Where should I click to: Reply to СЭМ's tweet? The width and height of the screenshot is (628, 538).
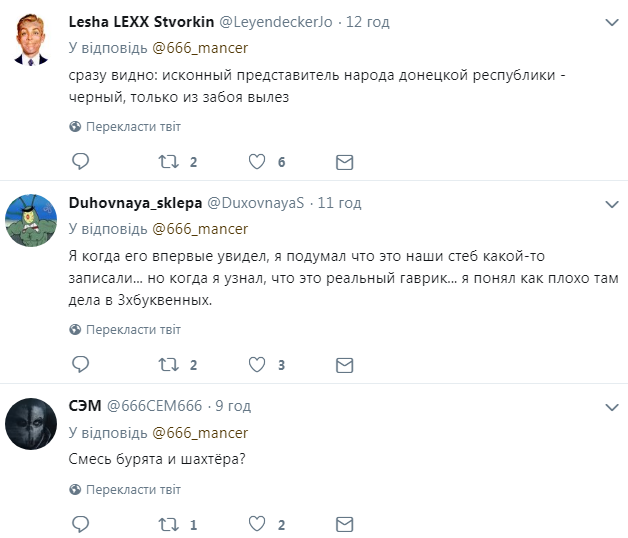tap(82, 524)
